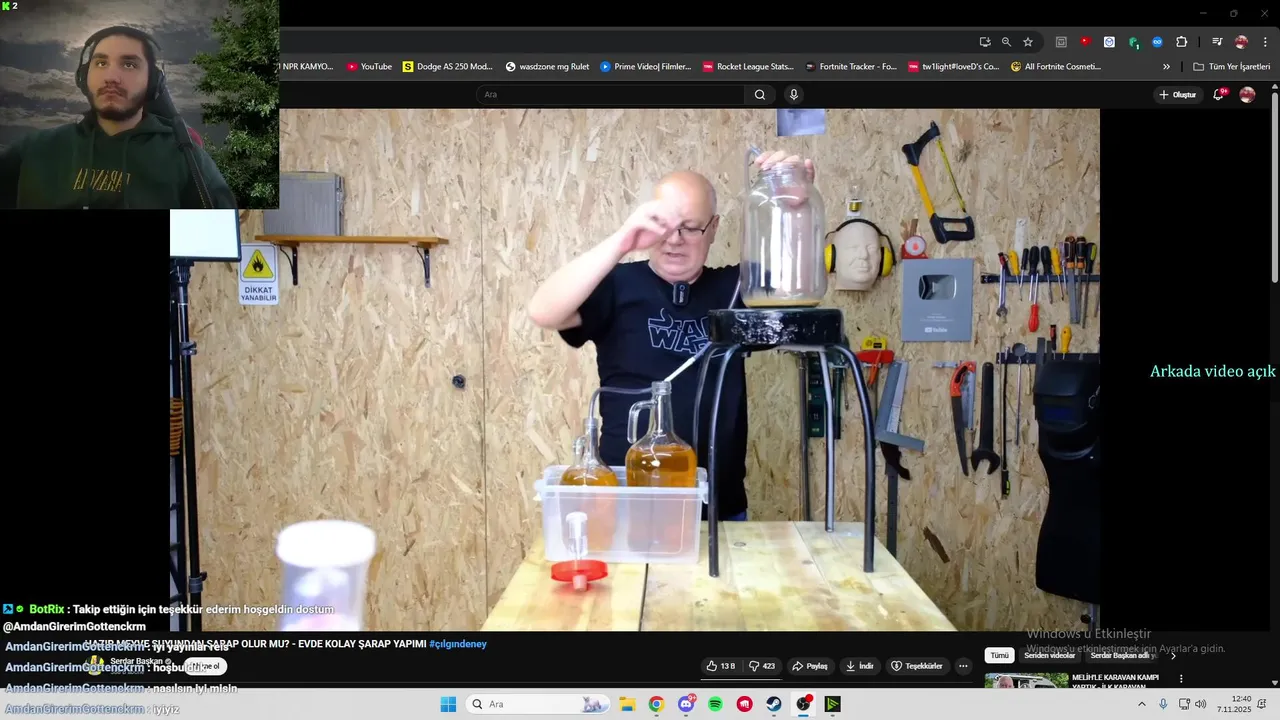Screen dimensions: 1280x720
Task: Bookmark this page with the star icon
Action: pyautogui.click(x=1028, y=42)
